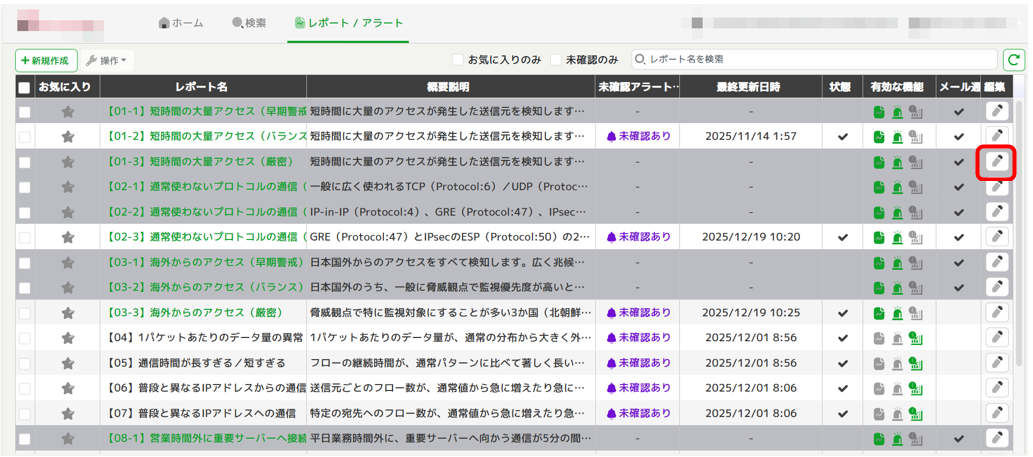Click the gray alert siren icon in 【05】 row

(897, 363)
